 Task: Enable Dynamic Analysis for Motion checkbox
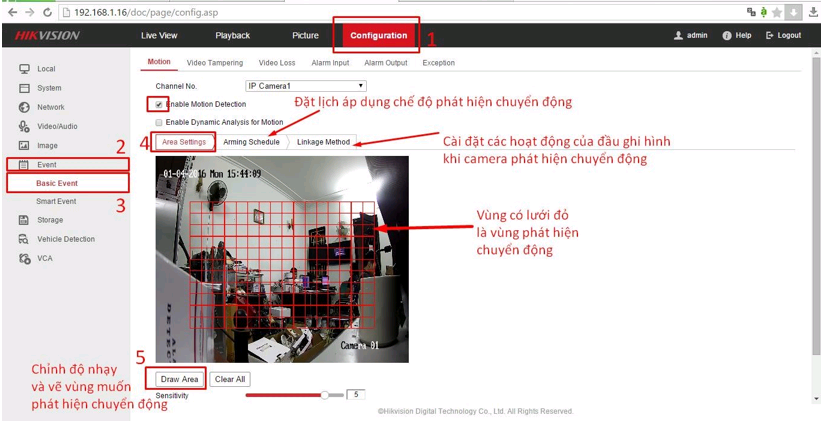pyautogui.click(x=159, y=122)
